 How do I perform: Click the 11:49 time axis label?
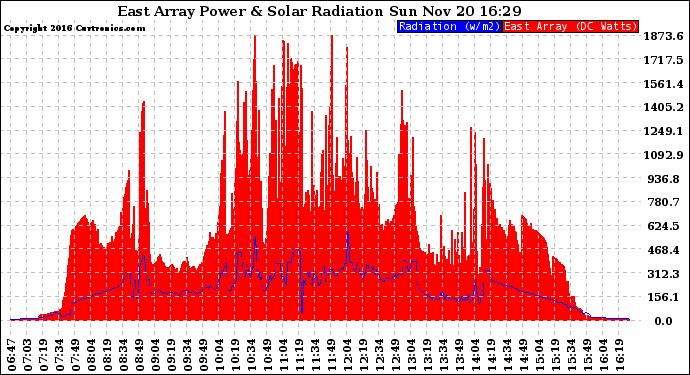[x=331, y=355]
